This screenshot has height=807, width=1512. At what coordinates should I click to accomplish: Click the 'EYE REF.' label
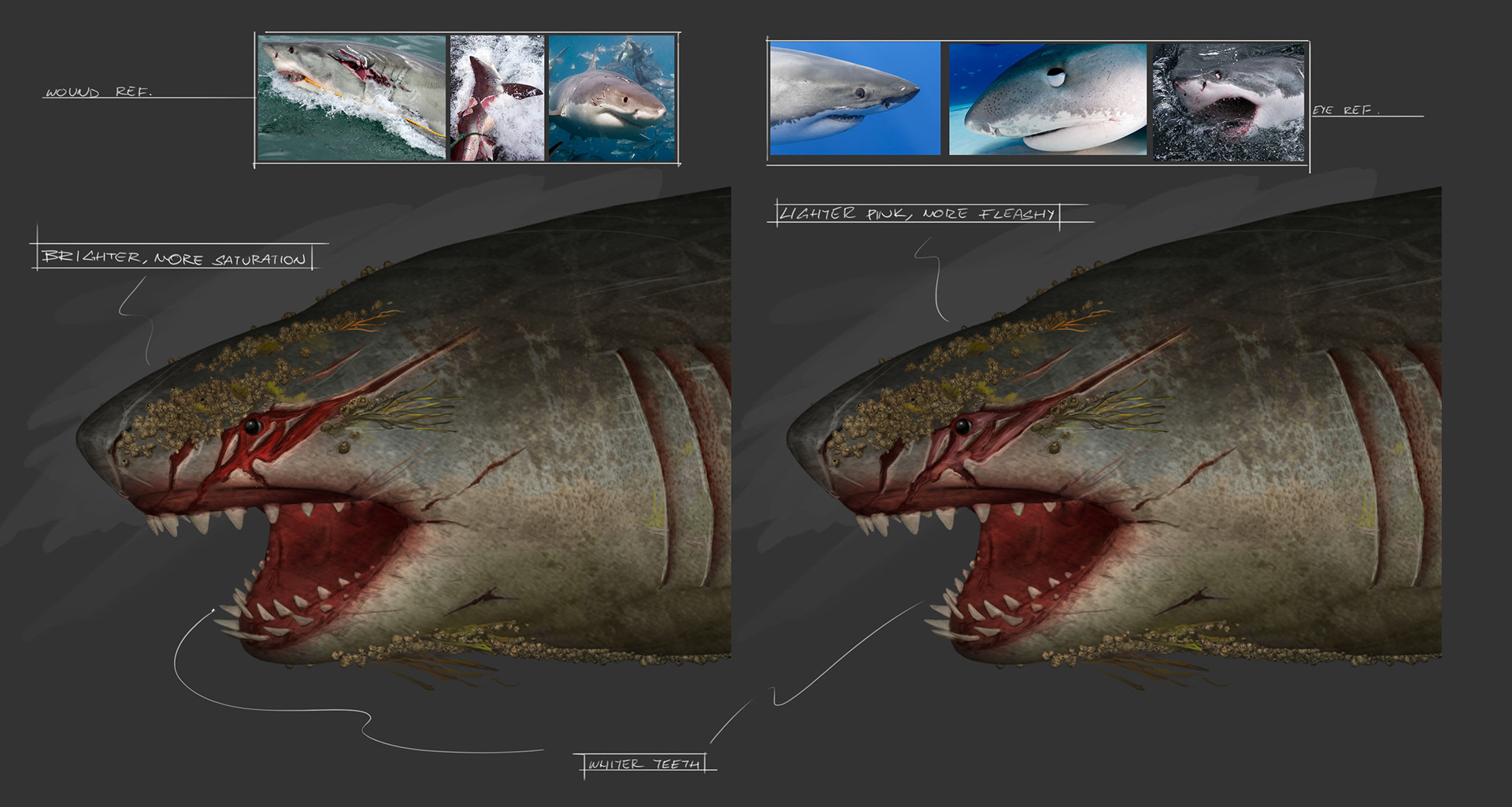(1346, 110)
